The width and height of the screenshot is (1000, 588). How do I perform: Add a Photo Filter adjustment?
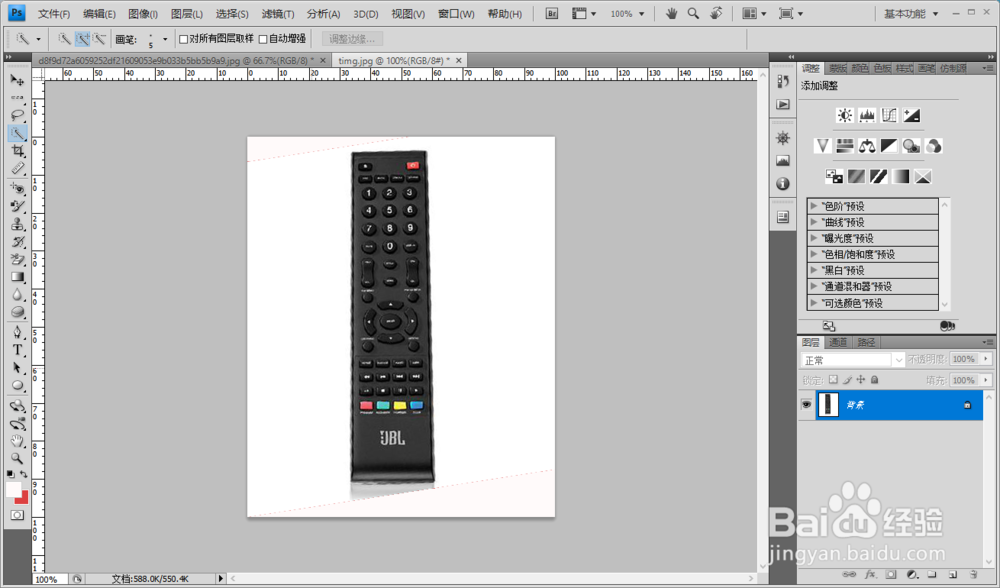[911, 146]
